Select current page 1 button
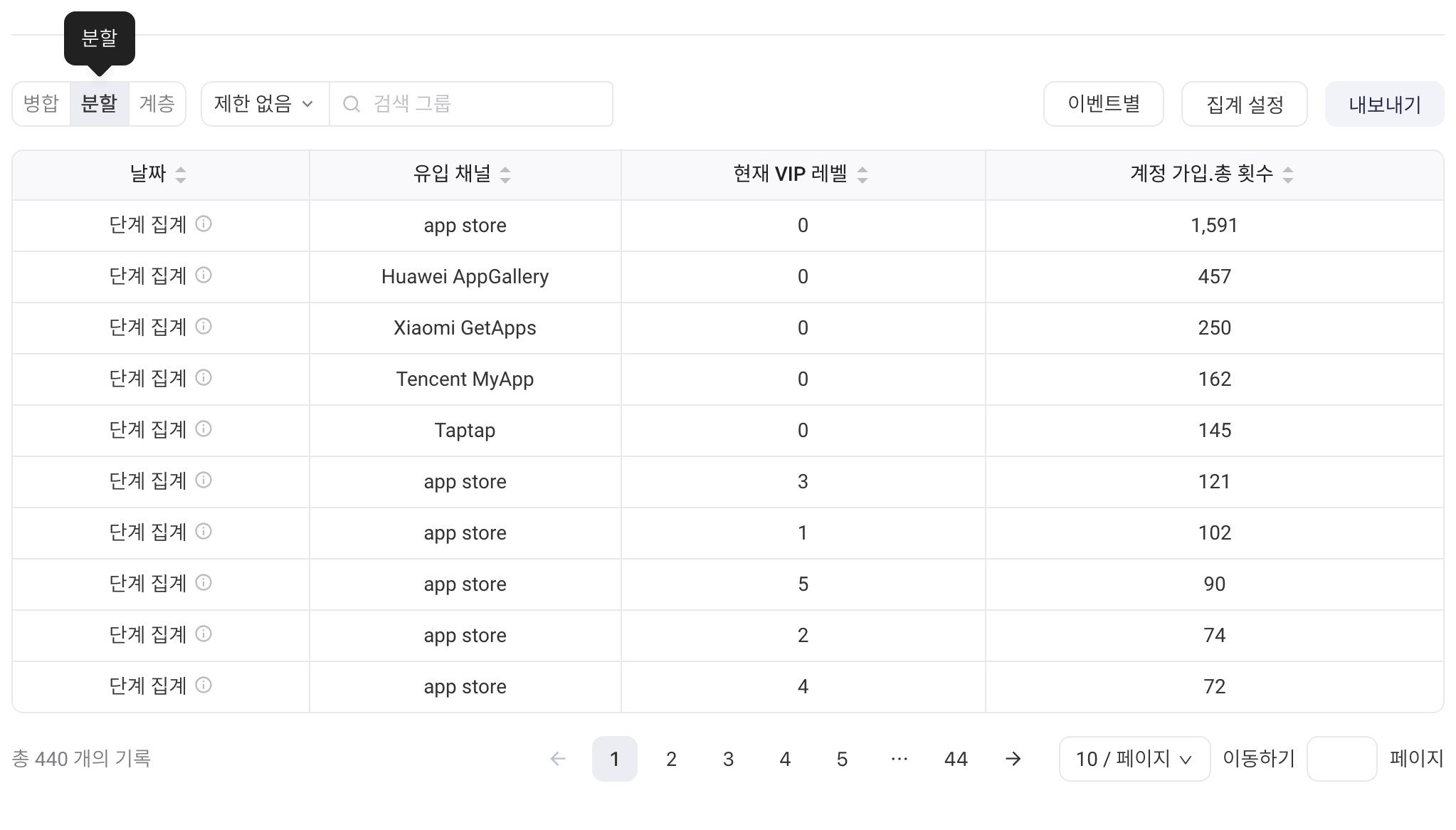Image resolution: width=1456 pixels, height=830 pixels. [615, 759]
